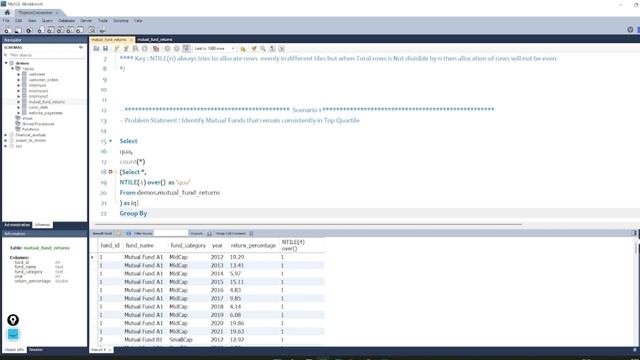The image size is (640, 360).
Task: Toggle invisible characters display icon
Action: [x=272, y=49]
